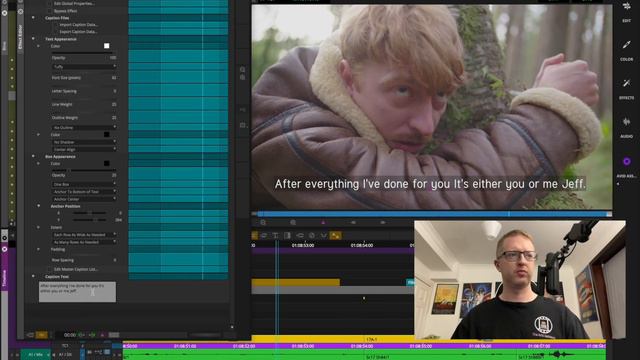Click the black Box Appearance Color swatch
This screenshot has width=640, height=360.
(x=107, y=163)
